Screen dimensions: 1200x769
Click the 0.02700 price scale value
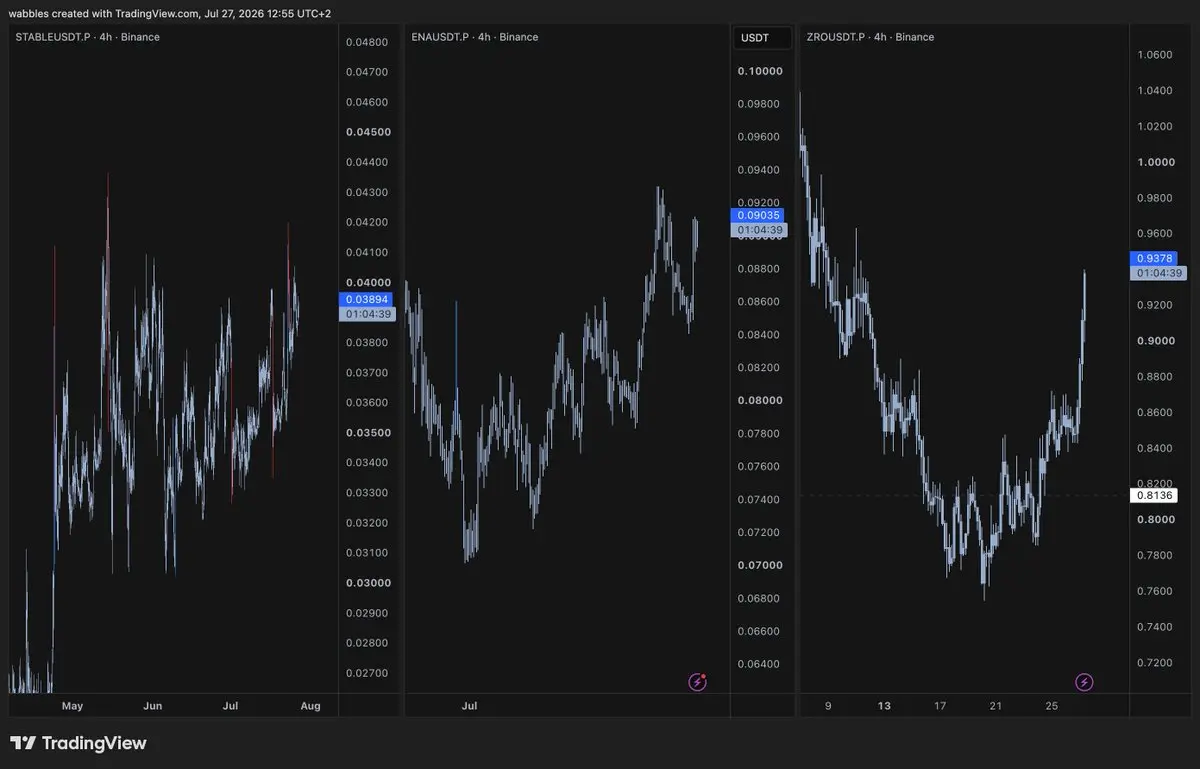click(367, 673)
